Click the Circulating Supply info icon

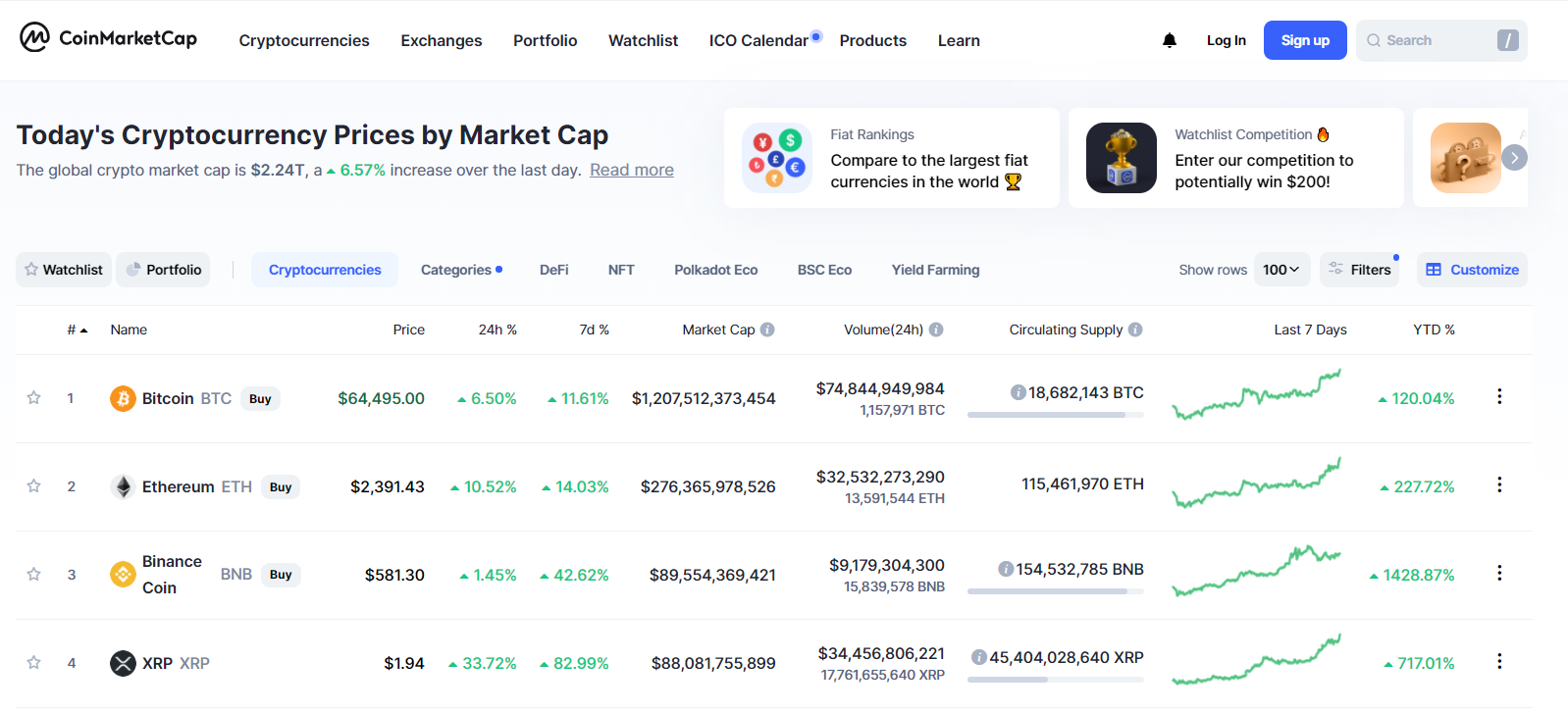pyautogui.click(x=1135, y=330)
